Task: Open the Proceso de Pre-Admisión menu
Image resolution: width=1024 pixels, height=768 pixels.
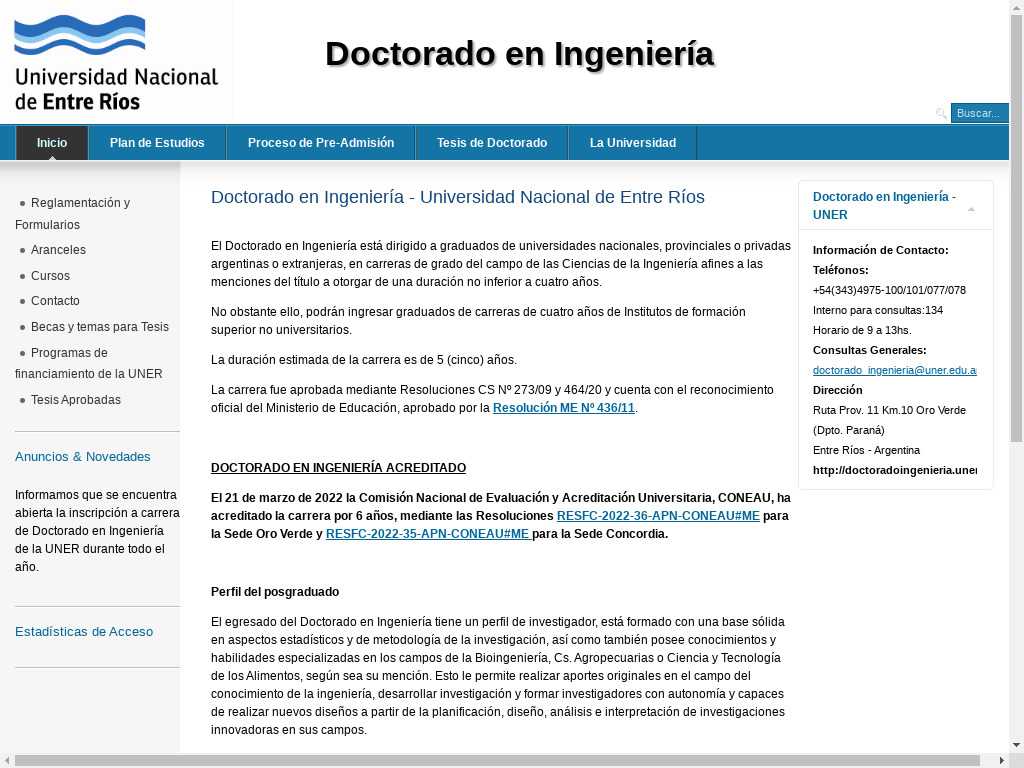Action: pos(321,142)
